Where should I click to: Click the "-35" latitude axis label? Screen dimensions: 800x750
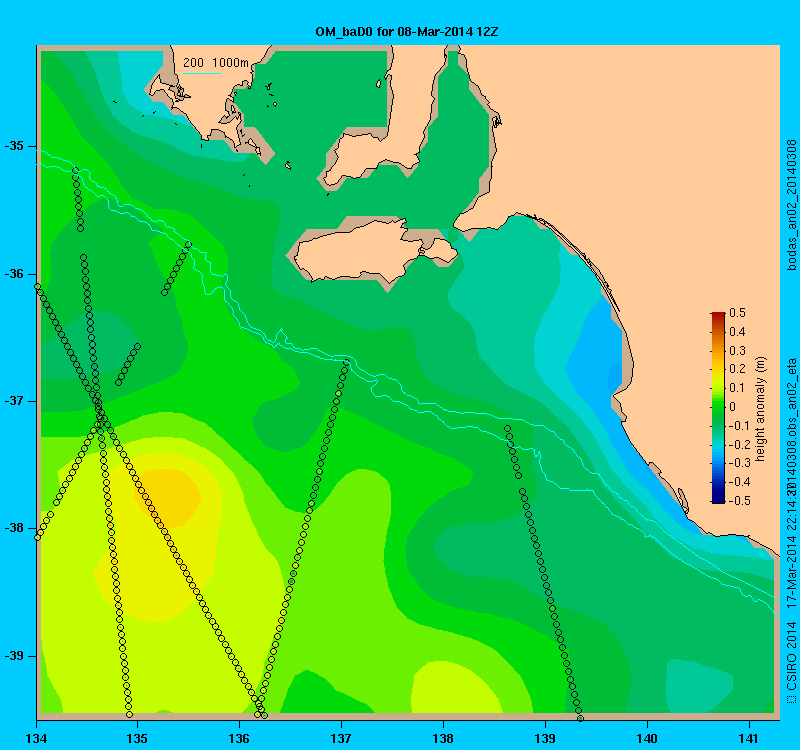click(x=14, y=146)
